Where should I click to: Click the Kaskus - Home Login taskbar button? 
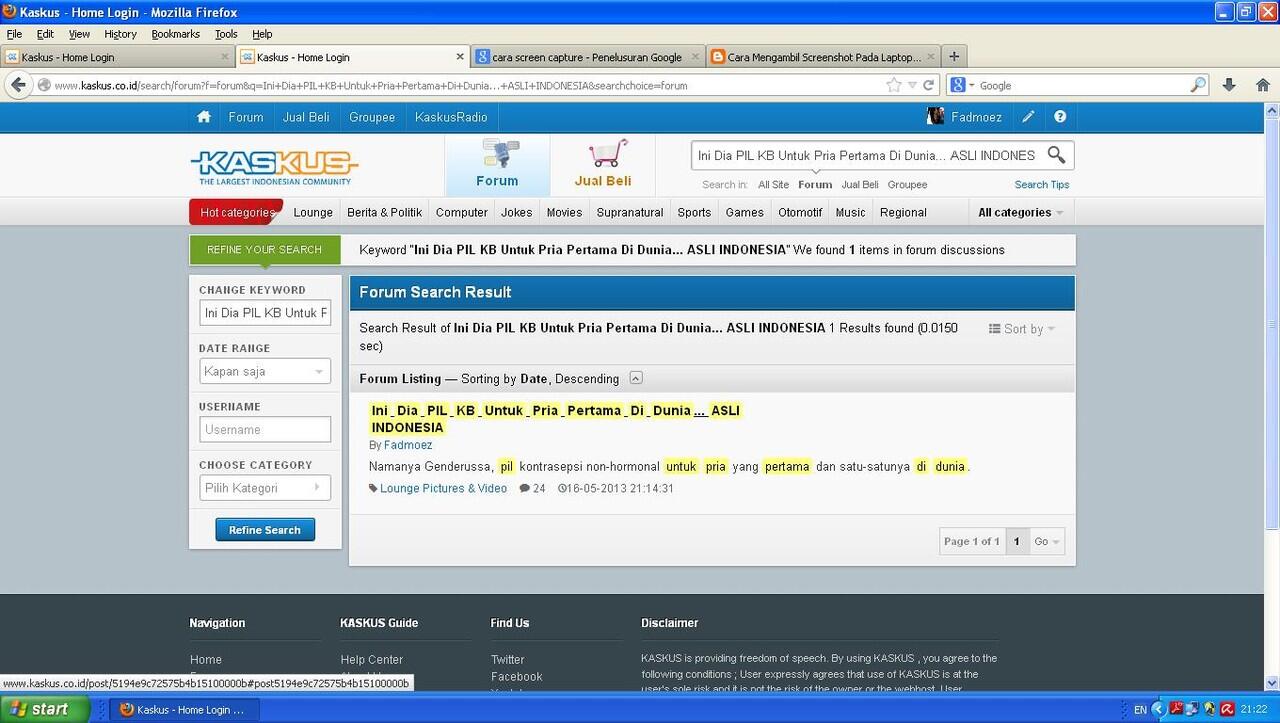[186, 710]
